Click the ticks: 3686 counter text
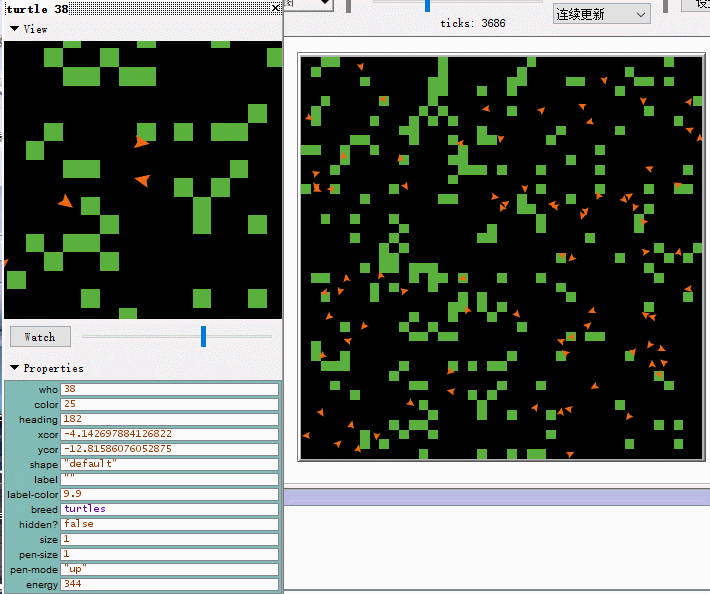 coord(473,23)
